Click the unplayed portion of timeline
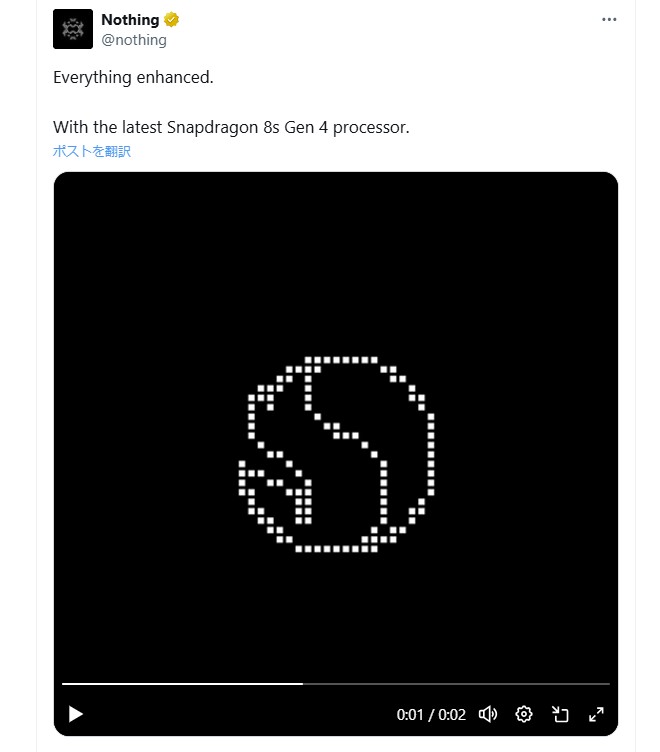The image size is (660, 752). click(456, 683)
